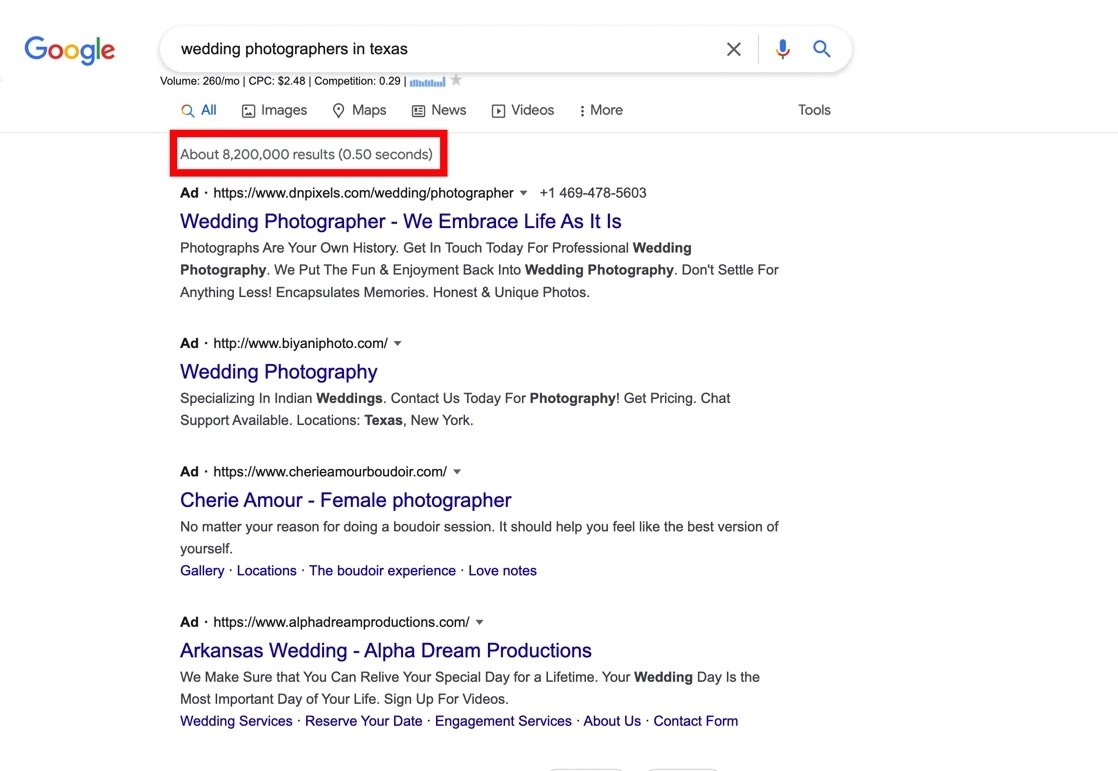1118x771 pixels.
Task: Star the keyword with the star icon
Action: coord(456,80)
